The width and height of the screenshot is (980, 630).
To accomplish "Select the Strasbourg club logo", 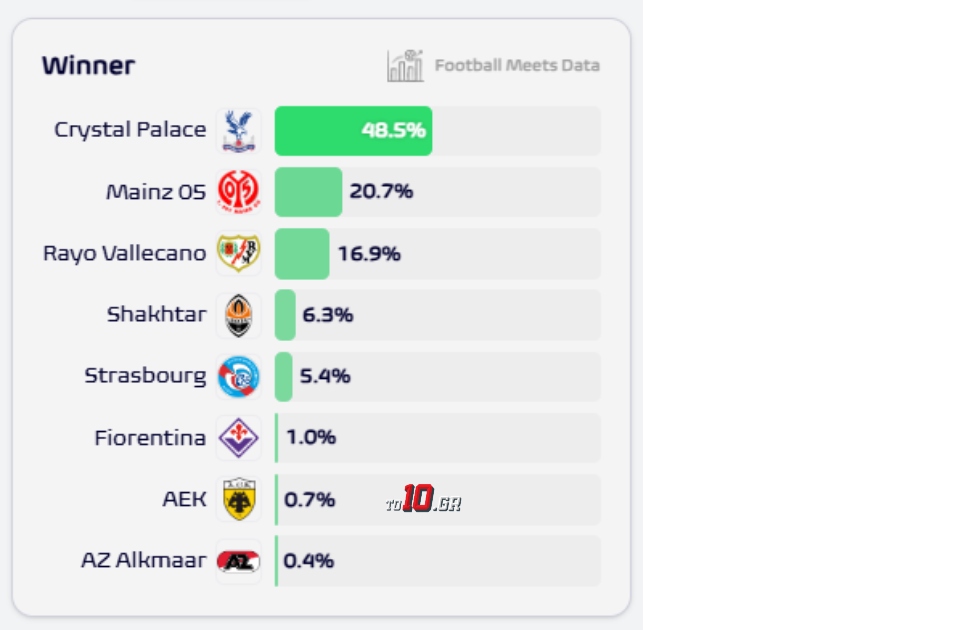I will pyautogui.click(x=238, y=376).
